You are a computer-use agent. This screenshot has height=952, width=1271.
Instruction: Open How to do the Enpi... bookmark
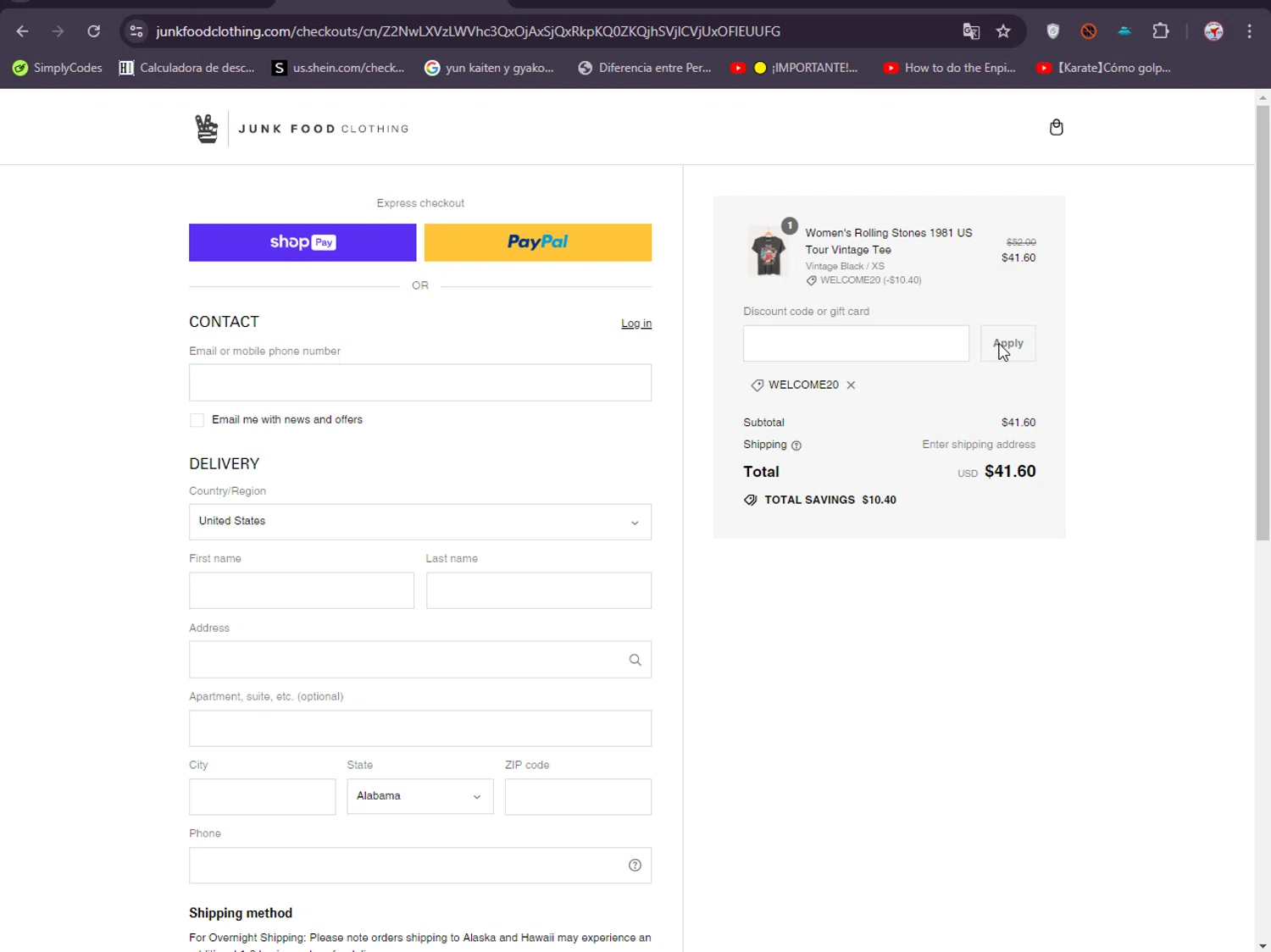pyautogui.click(x=949, y=68)
